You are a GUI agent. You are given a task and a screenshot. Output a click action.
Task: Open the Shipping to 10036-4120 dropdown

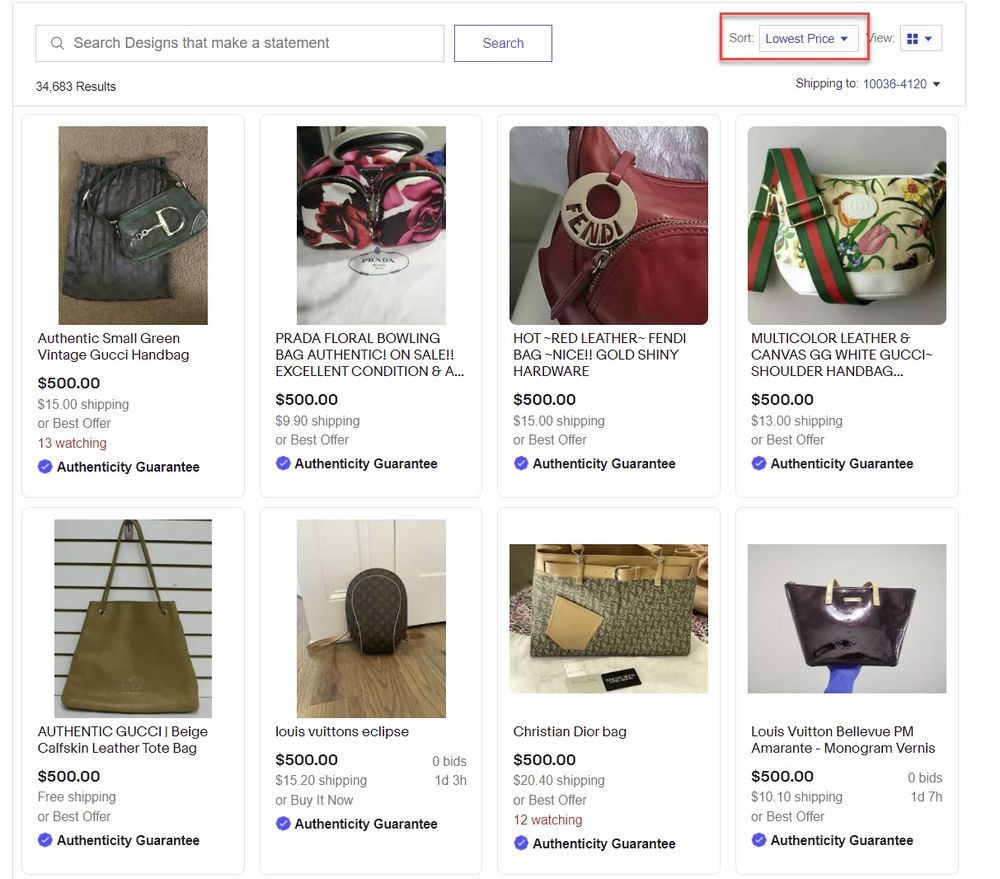click(893, 84)
